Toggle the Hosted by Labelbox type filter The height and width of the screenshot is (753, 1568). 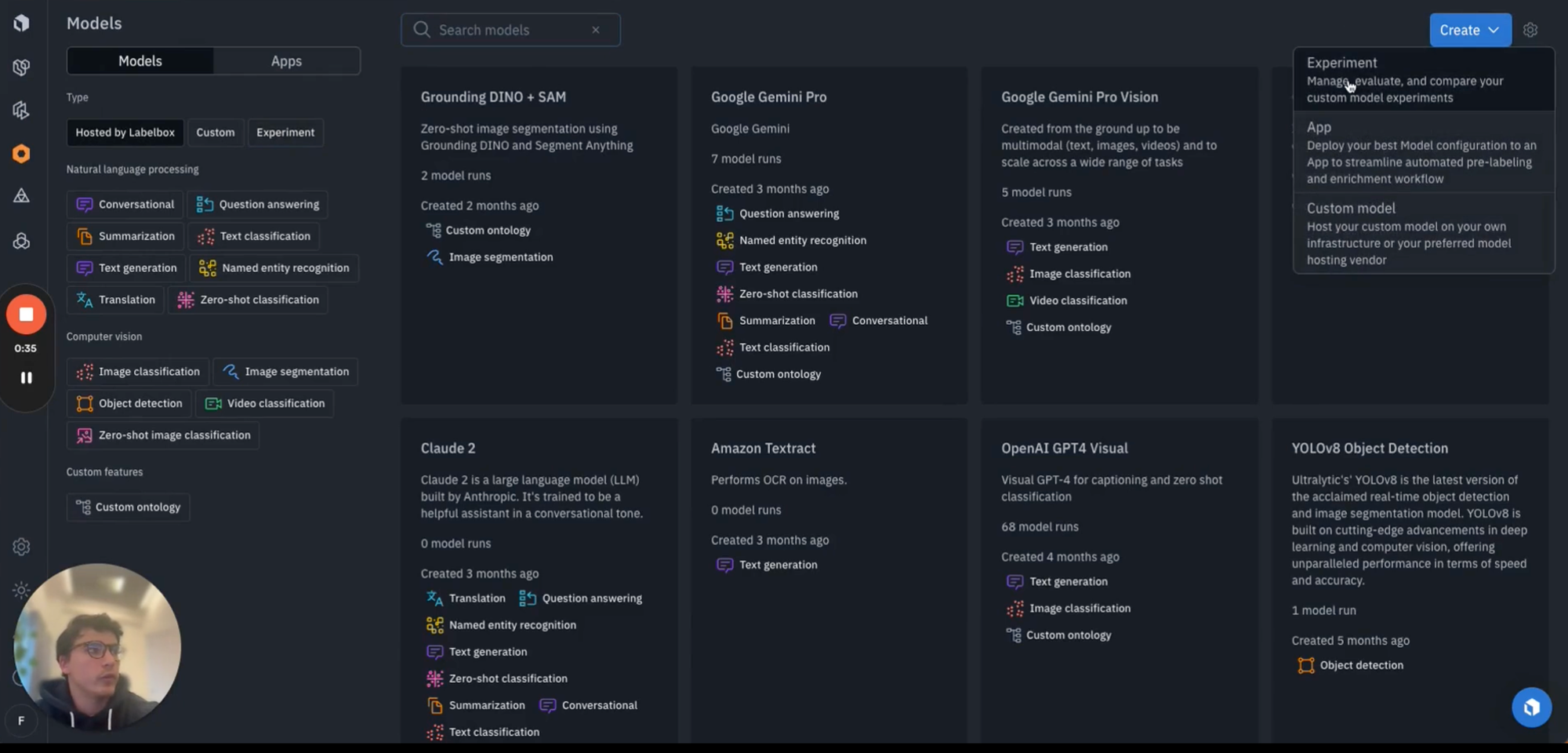(125, 133)
